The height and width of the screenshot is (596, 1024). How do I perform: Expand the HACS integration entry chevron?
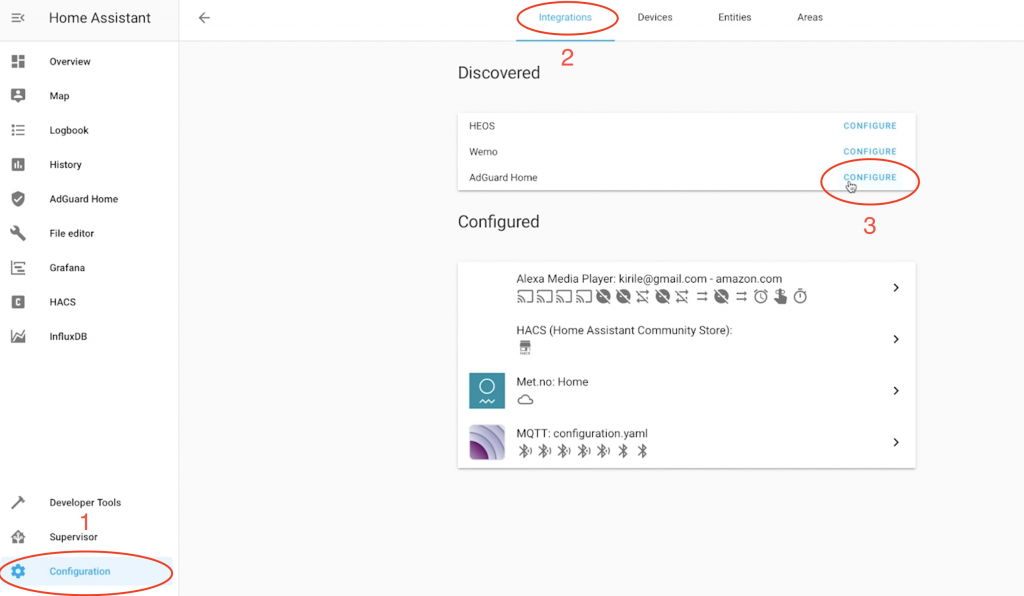tap(896, 339)
